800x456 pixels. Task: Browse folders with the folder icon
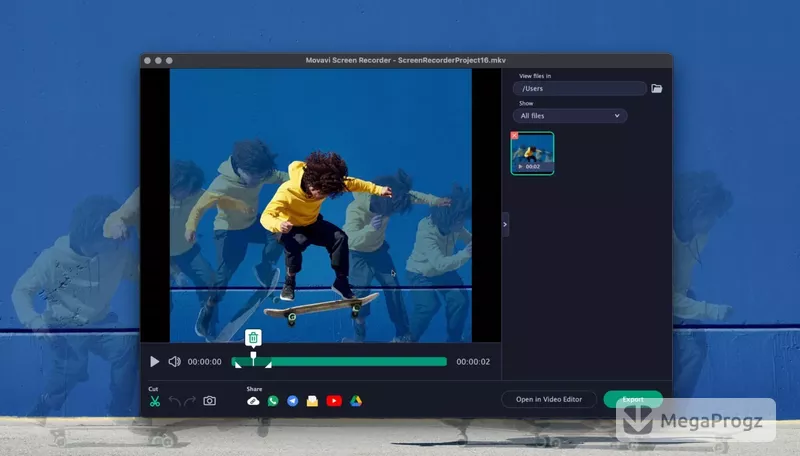click(x=657, y=88)
